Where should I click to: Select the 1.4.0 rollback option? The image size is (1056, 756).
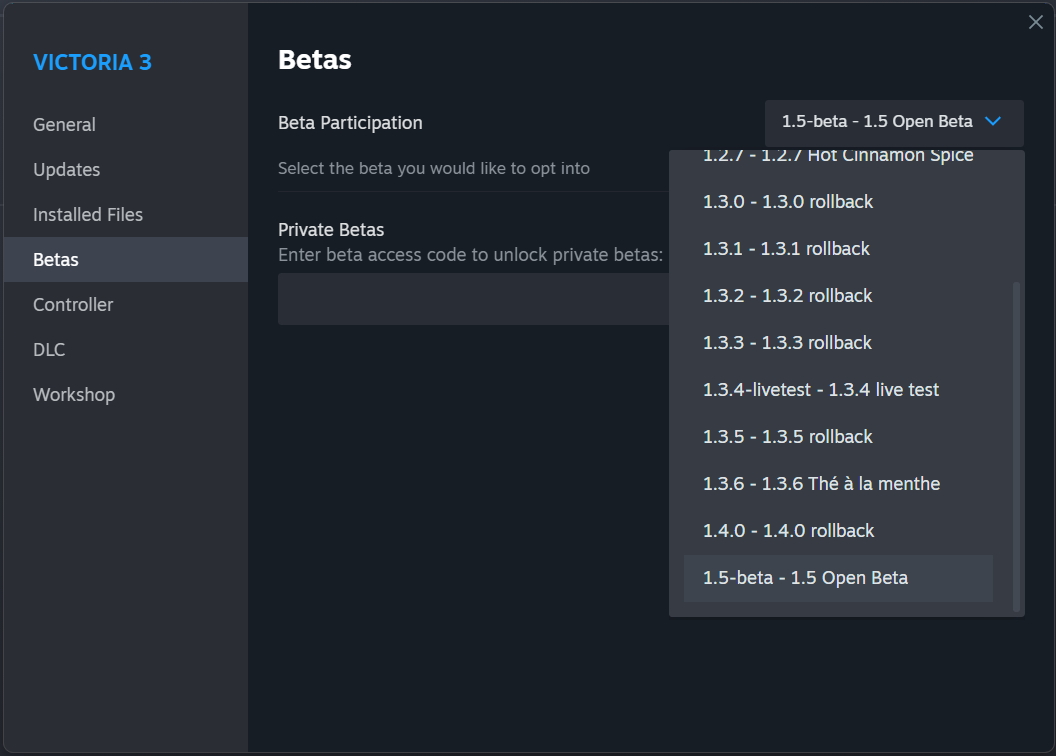(787, 530)
